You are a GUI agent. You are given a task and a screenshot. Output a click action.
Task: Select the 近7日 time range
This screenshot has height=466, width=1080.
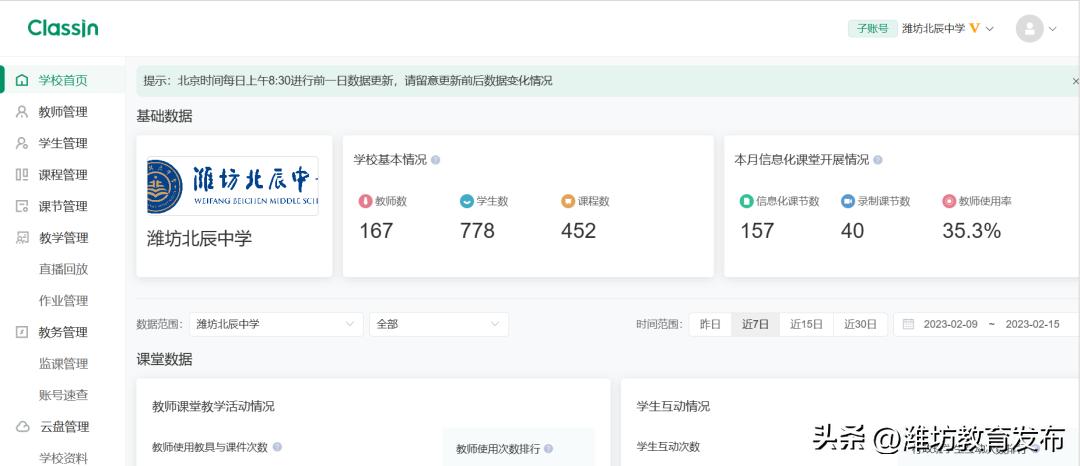click(x=755, y=324)
